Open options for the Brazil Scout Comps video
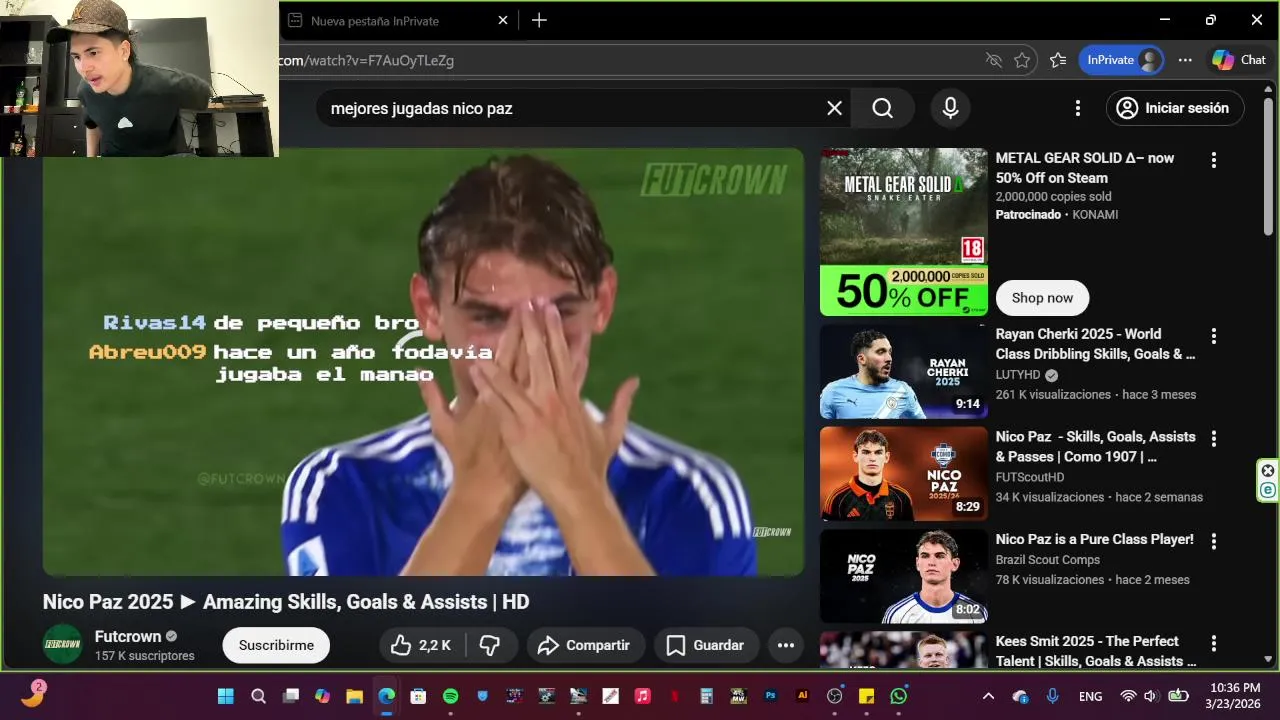 click(x=1213, y=541)
